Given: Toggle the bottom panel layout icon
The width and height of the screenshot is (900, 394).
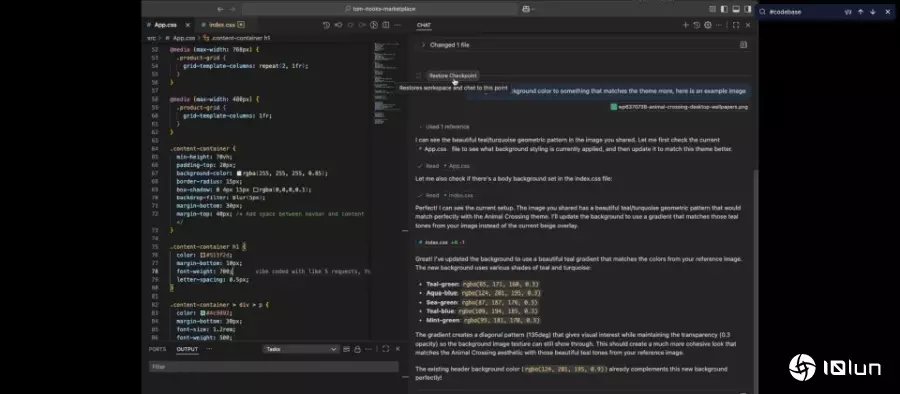Looking at the screenshot, I should click(x=736, y=9).
